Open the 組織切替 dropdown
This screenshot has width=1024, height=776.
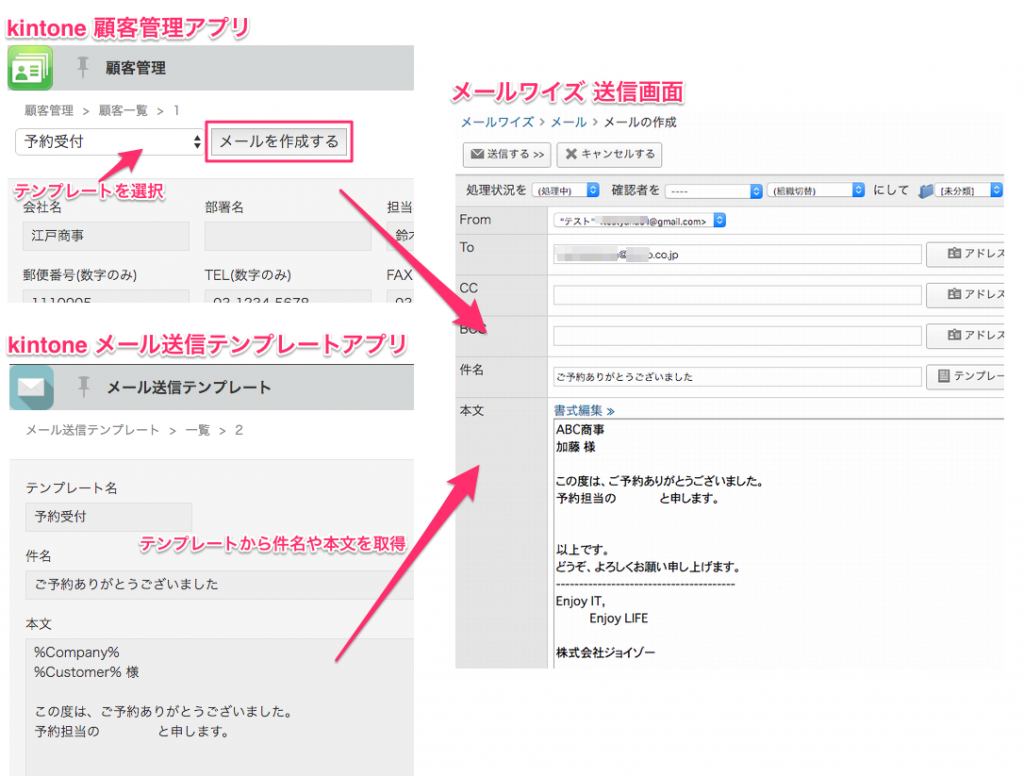816,190
